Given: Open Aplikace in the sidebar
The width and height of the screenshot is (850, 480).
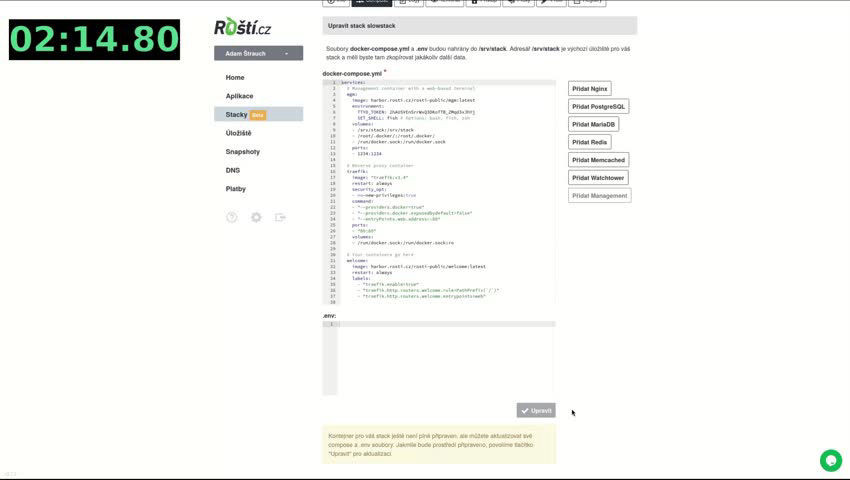Looking at the screenshot, I should 239,96.
